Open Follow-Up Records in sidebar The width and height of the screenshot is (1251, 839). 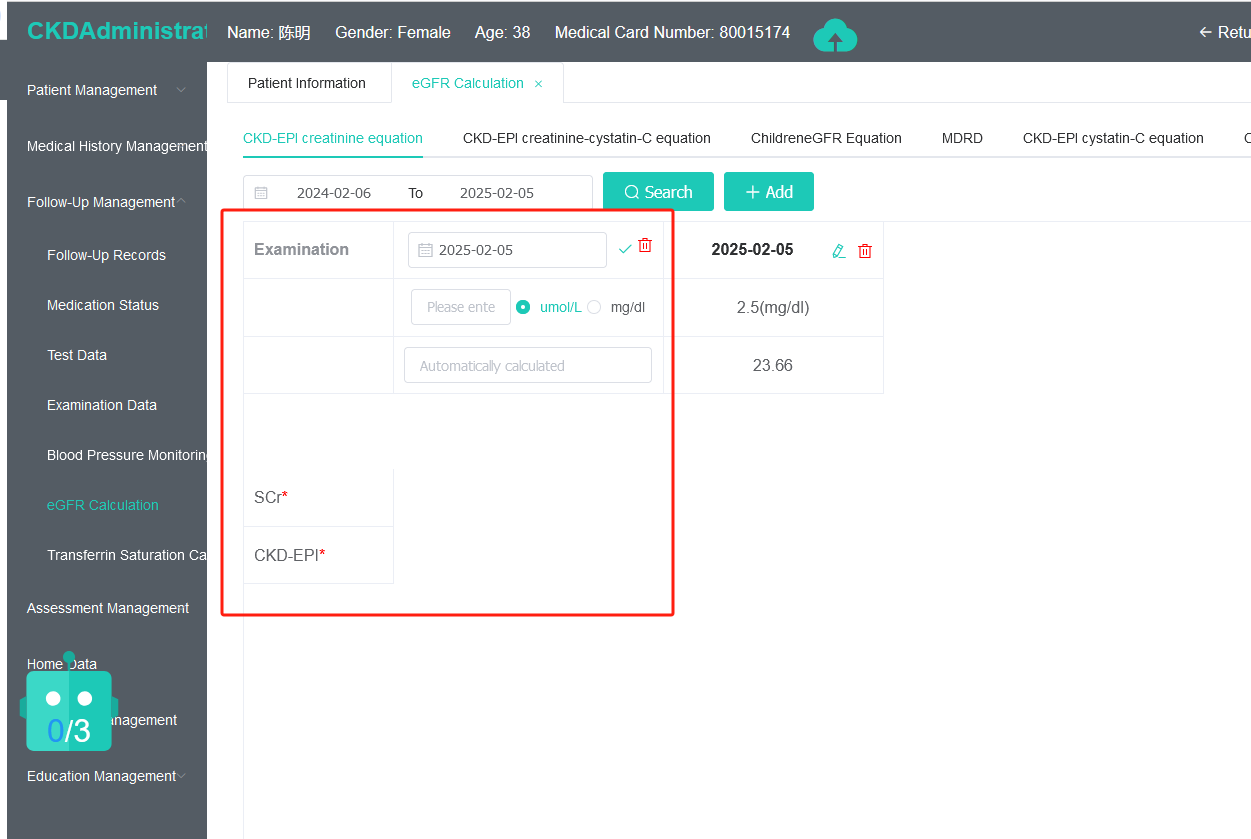pos(106,255)
